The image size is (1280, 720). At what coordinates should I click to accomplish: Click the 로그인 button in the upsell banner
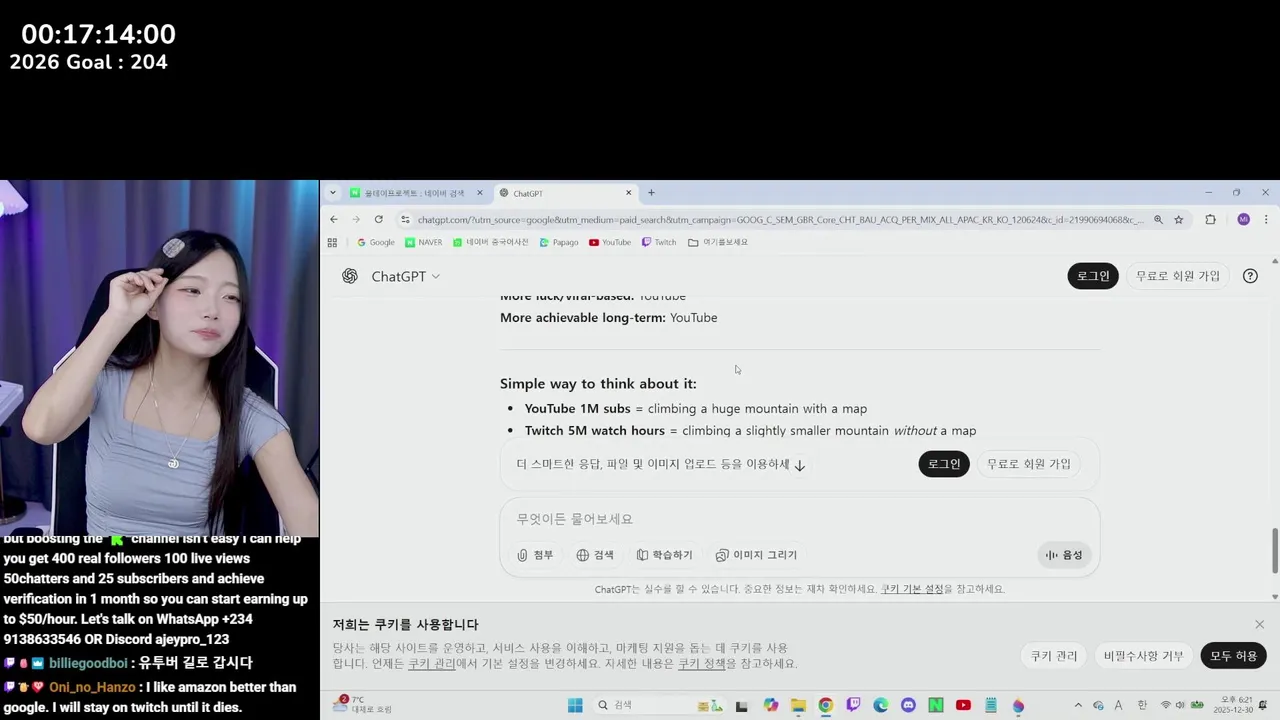944,464
